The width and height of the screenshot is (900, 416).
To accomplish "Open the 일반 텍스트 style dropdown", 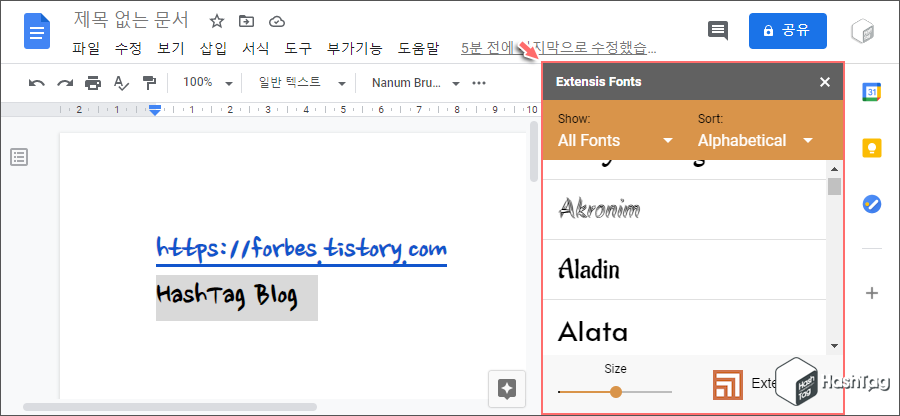I will click(302, 83).
